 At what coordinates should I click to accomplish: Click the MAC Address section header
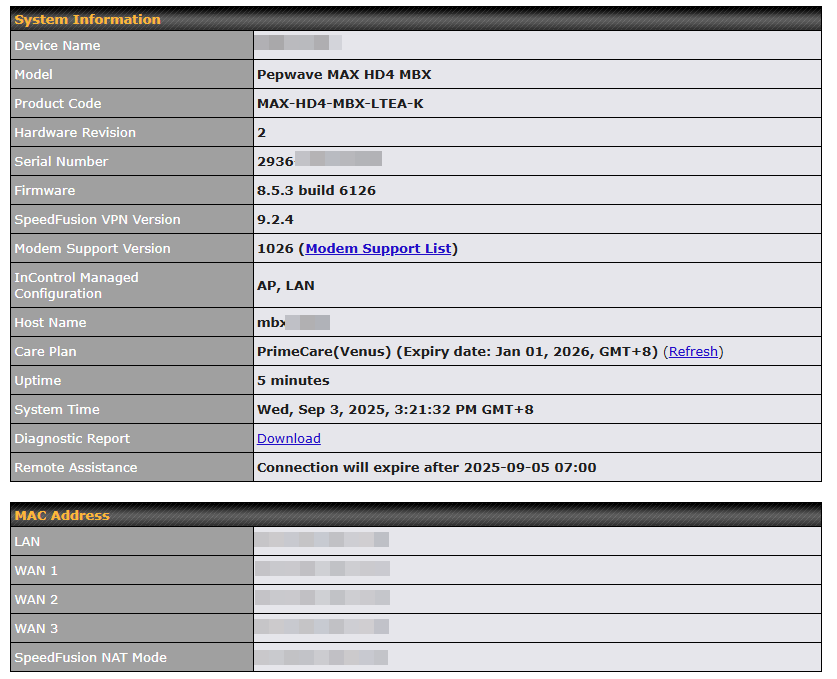62,515
